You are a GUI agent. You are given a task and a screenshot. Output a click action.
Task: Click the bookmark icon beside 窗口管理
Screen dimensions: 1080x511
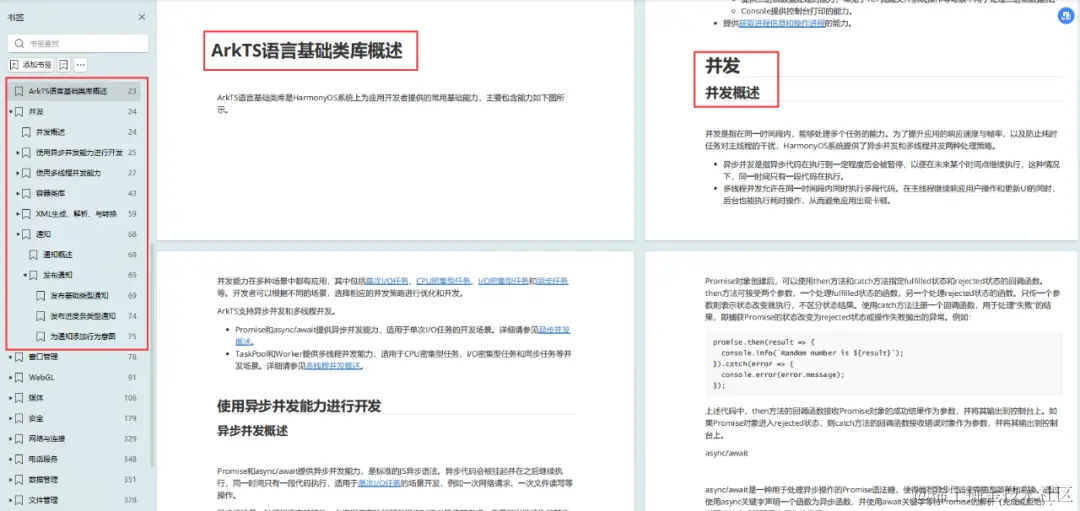pos(19,357)
